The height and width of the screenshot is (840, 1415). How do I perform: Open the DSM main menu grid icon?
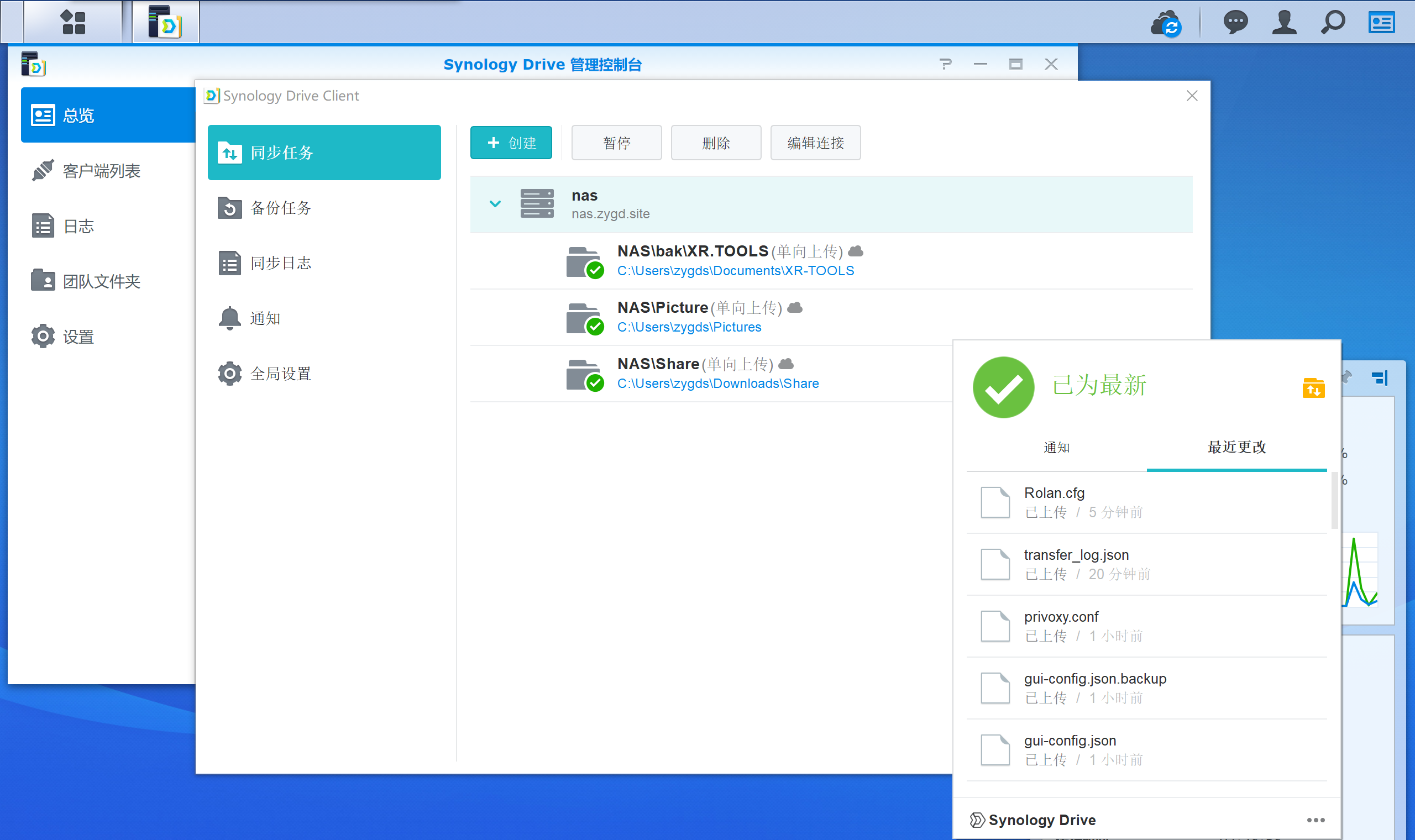pos(73,22)
